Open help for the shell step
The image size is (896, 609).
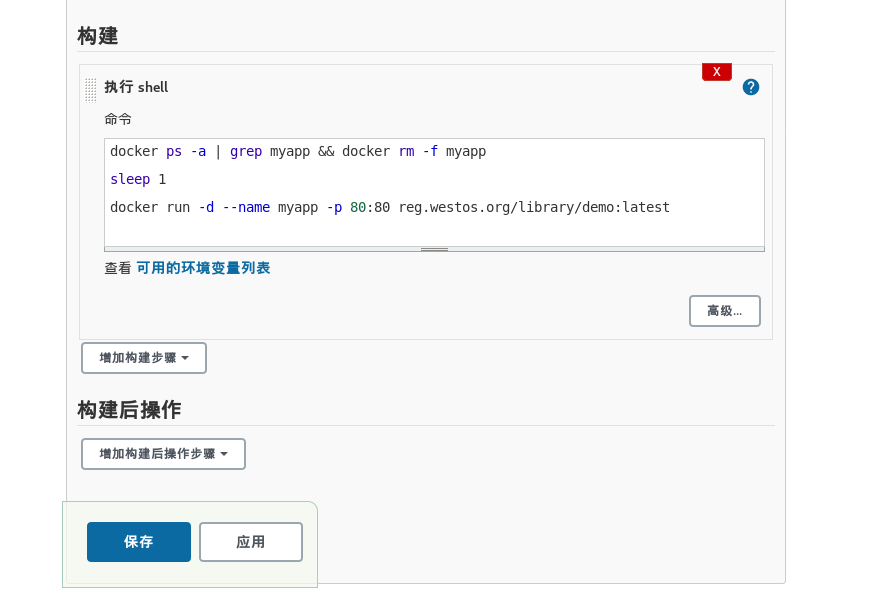751,87
